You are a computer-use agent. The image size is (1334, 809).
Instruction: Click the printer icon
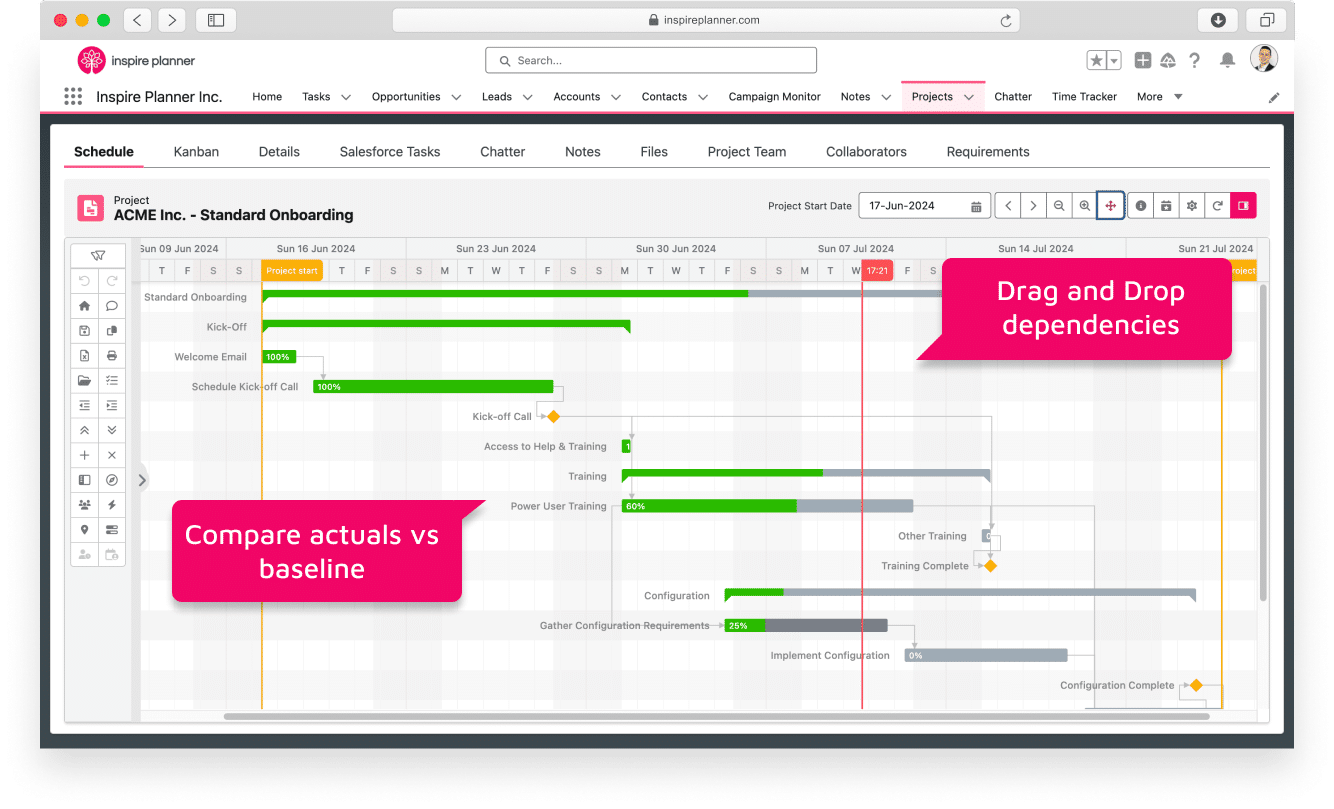click(x=112, y=355)
